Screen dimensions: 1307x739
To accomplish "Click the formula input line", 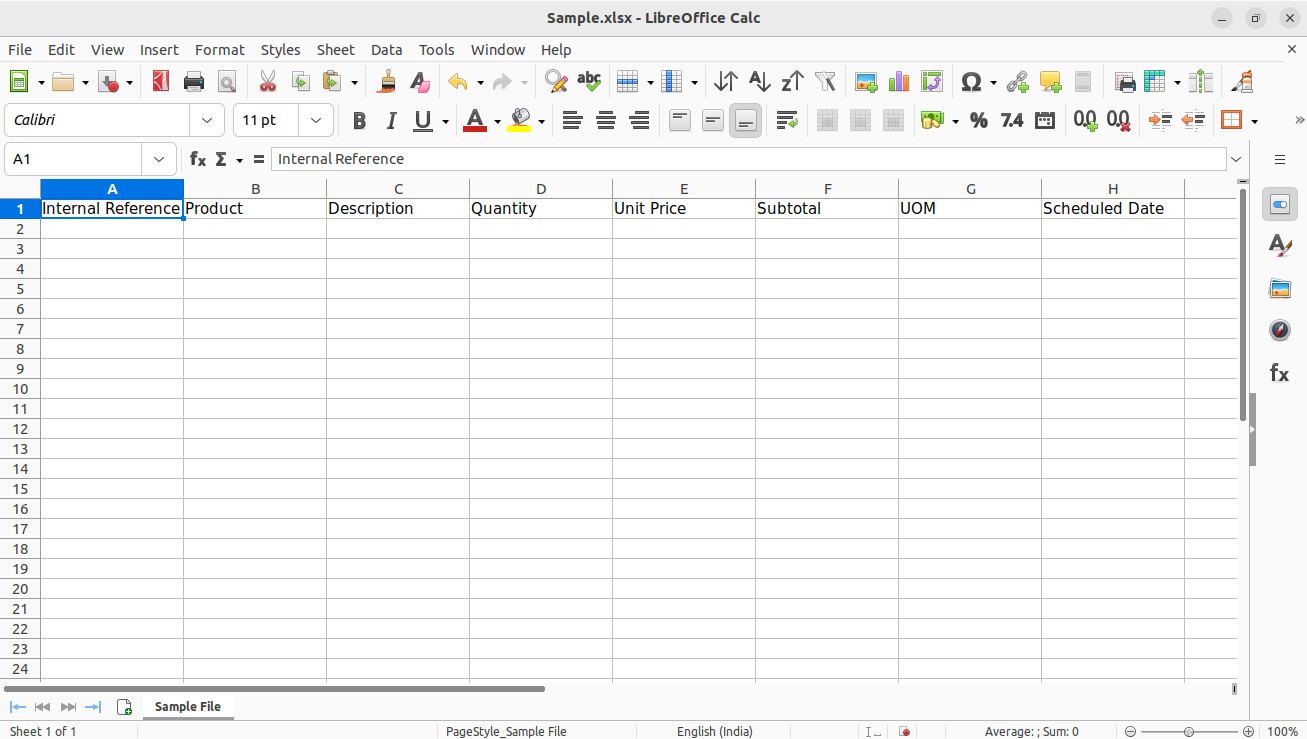I will [749, 159].
